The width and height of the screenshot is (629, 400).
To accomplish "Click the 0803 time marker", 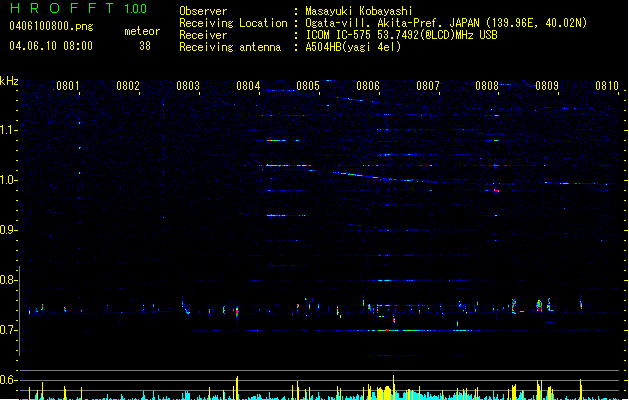I will pos(188,86).
